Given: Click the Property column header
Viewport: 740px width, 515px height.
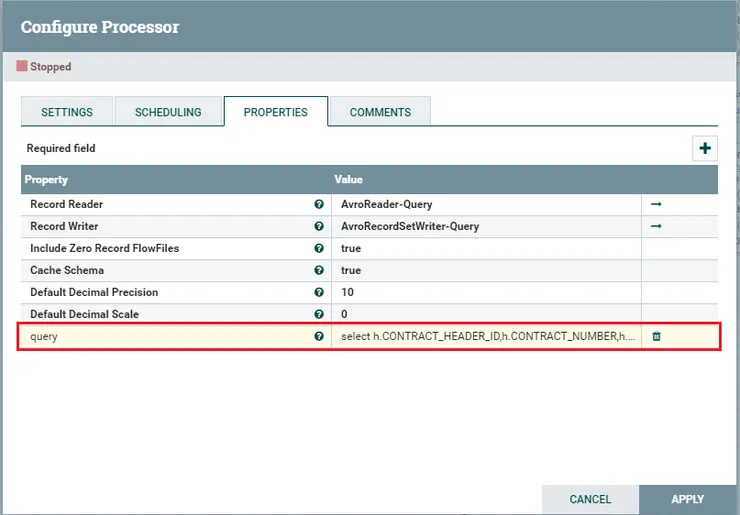Looking at the screenshot, I should pos(46,179).
